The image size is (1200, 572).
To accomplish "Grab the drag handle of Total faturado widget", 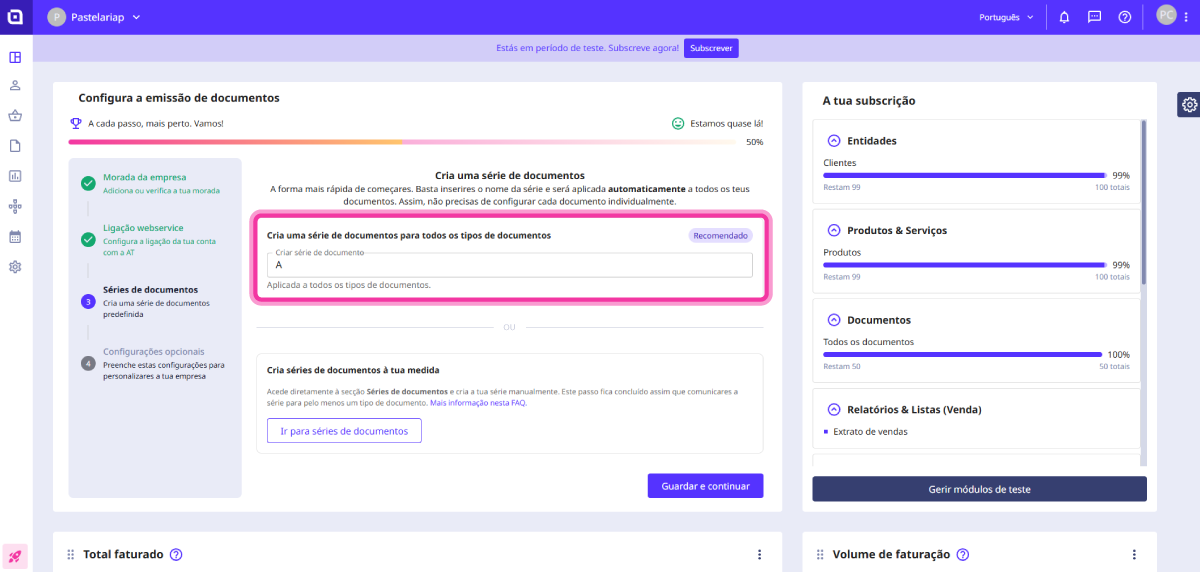I will click(71, 554).
